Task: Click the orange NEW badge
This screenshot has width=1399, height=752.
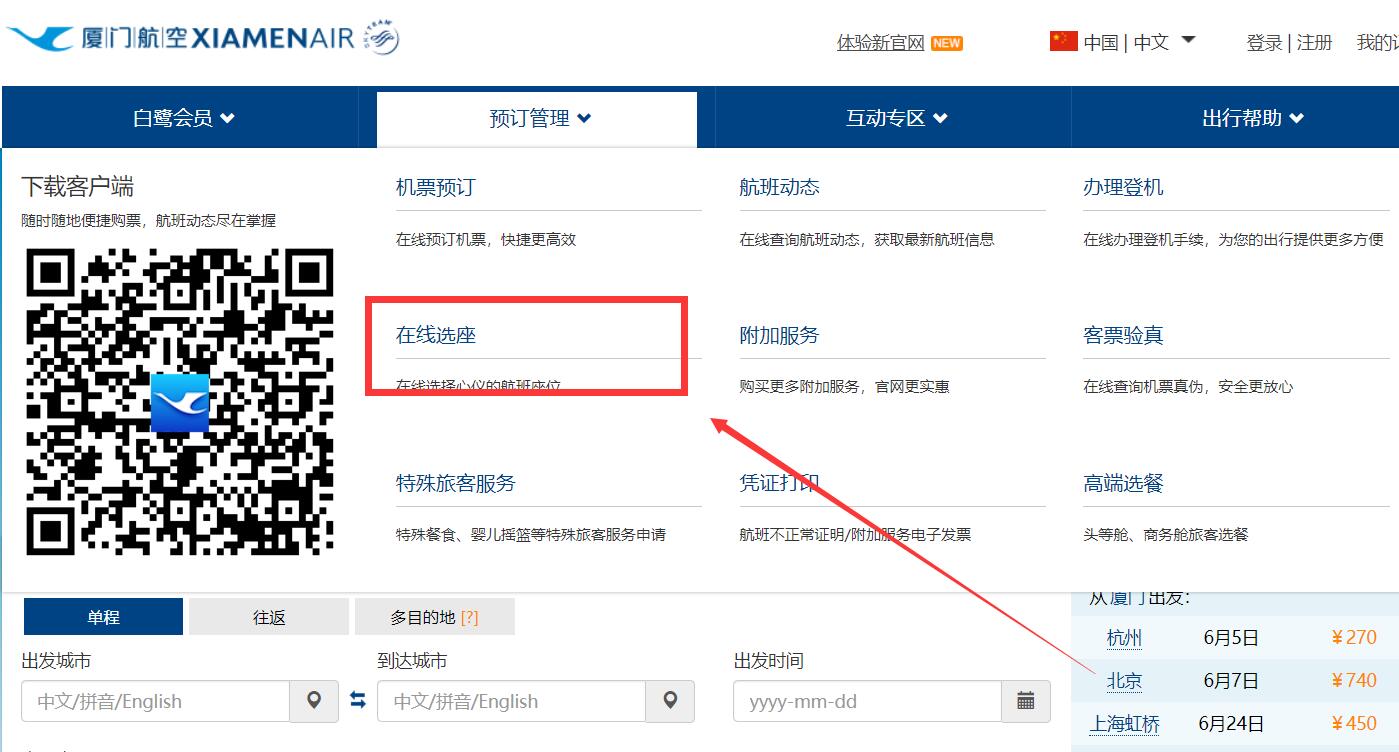Action: (946, 43)
